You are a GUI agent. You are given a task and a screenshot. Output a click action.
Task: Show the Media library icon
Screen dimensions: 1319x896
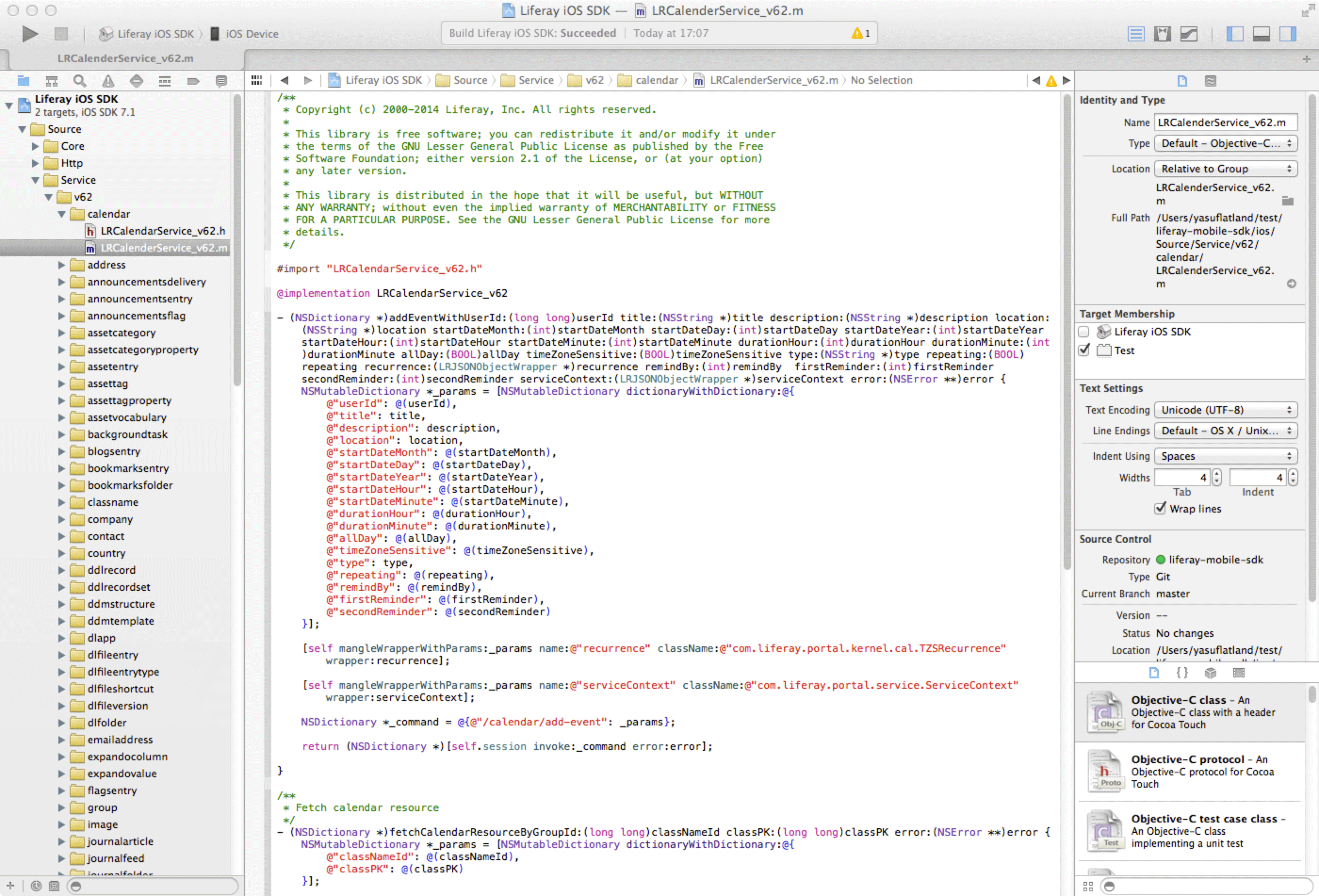(1238, 672)
